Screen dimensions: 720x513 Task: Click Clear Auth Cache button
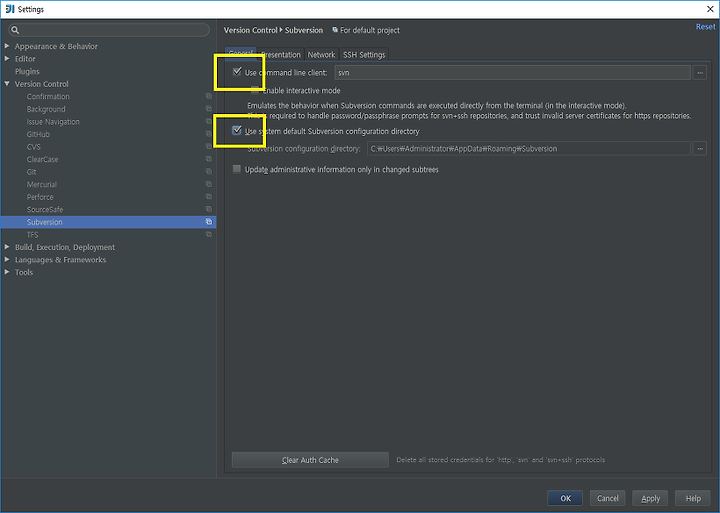coord(310,460)
